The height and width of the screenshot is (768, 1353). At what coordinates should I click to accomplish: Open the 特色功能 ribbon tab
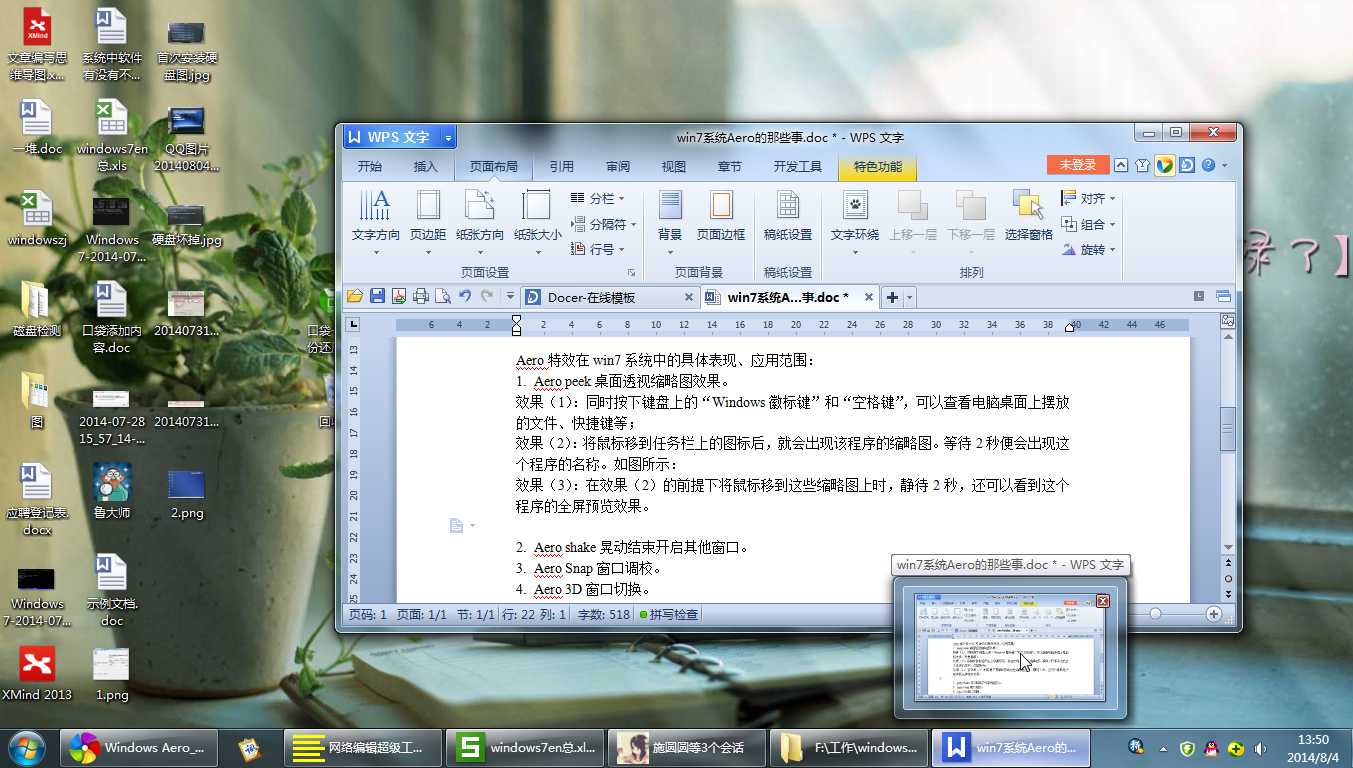pyautogui.click(x=877, y=166)
